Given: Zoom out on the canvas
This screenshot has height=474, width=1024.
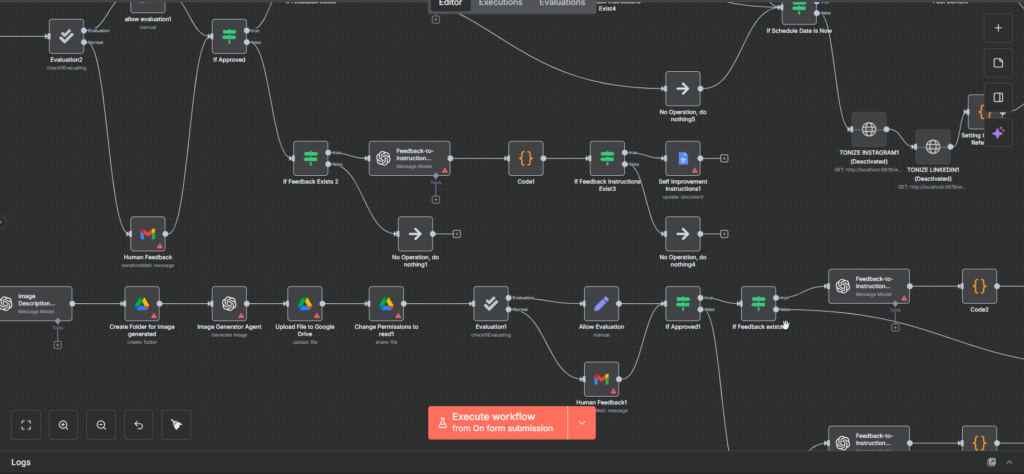Looking at the screenshot, I should (101, 425).
